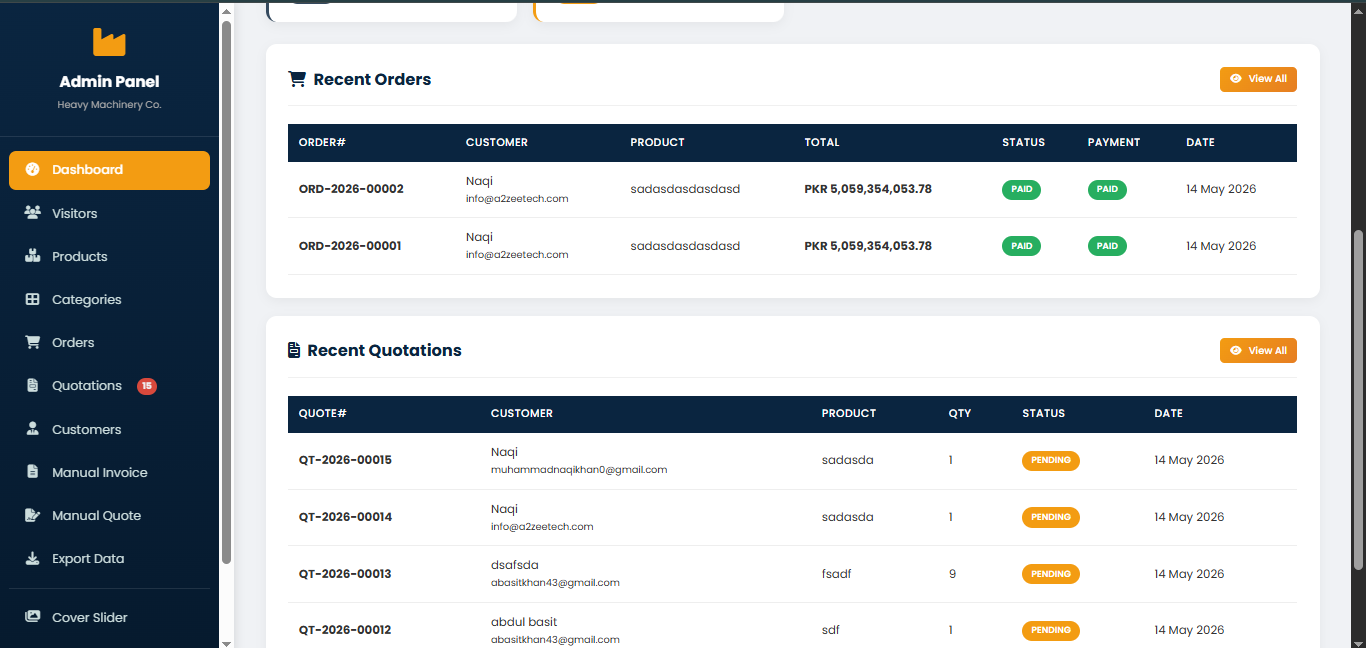Screen dimensions: 1366x648
Task: Select Export Data in the sidebar
Action: tap(109, 558)
